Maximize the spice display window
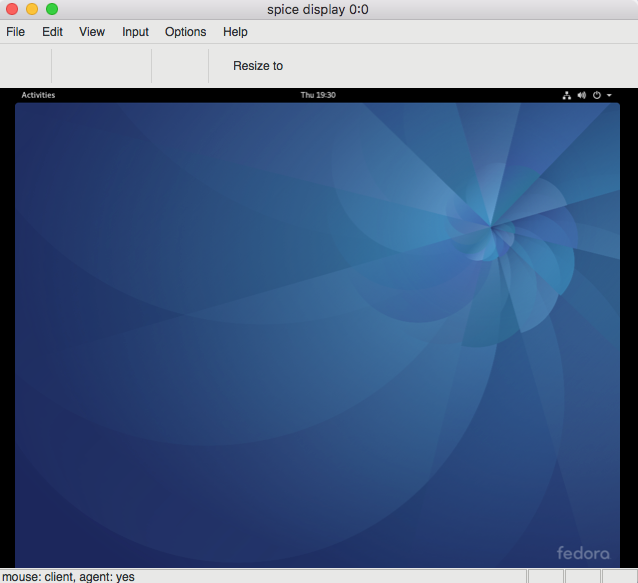Screen dimensions: 638x583 (x=52, y=9)
